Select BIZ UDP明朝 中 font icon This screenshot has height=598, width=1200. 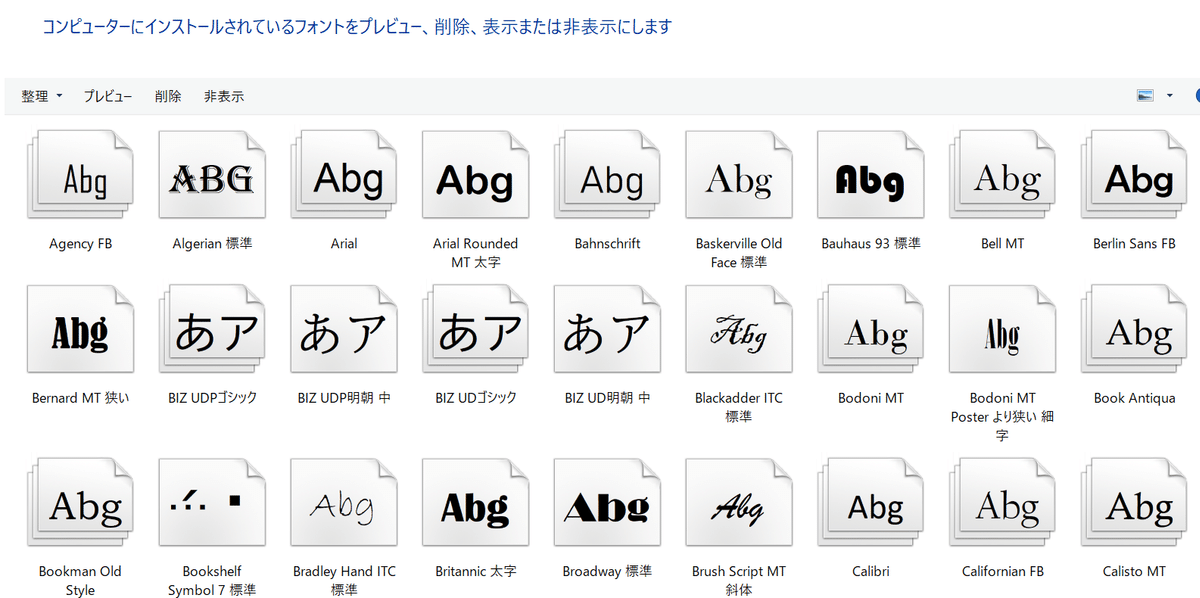coord(344,329)
